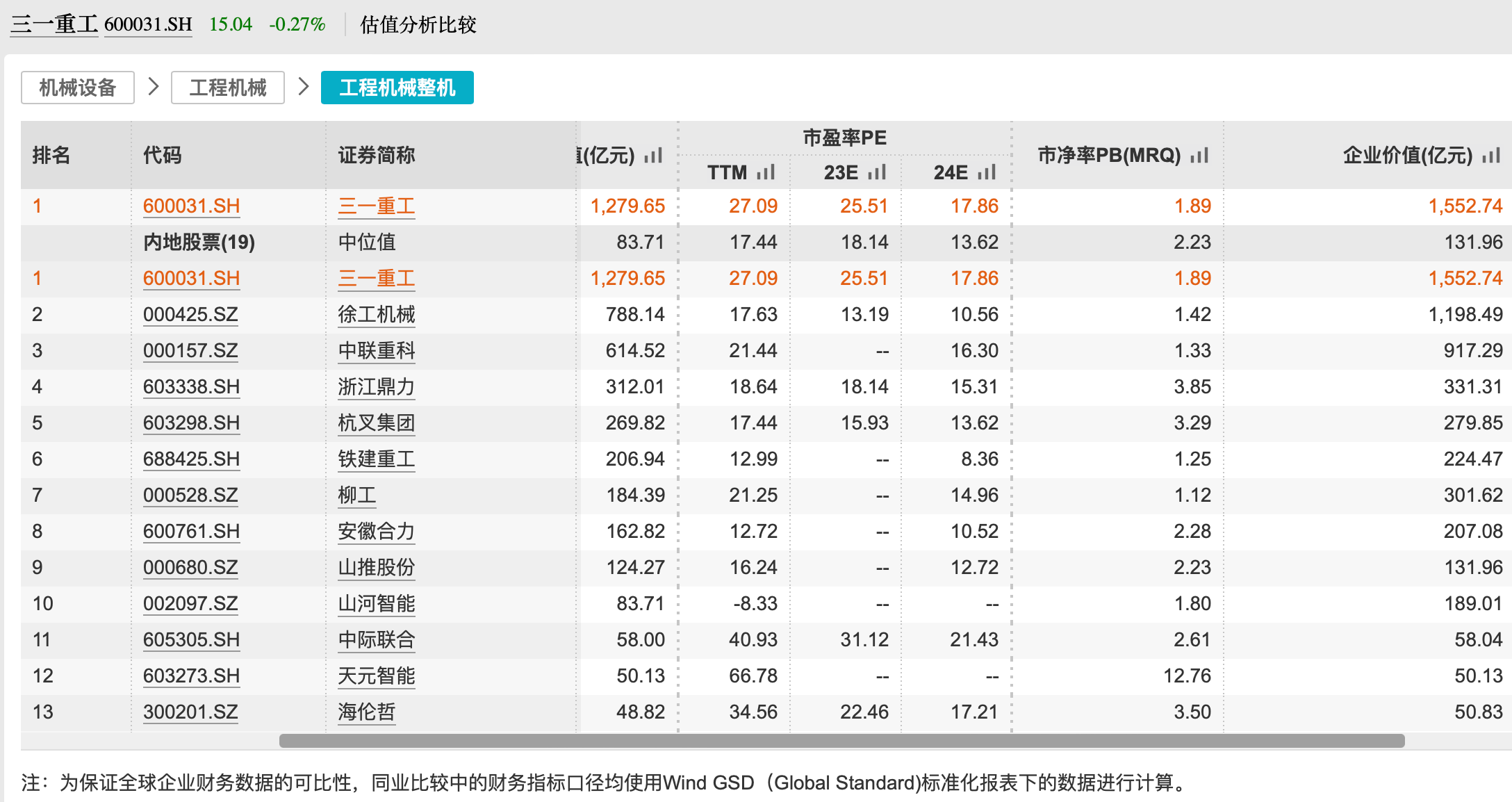Screen dimensions: 1512x802
Task: Open the 工程机械 industry breadcrumb
Action: click(228, 88)
